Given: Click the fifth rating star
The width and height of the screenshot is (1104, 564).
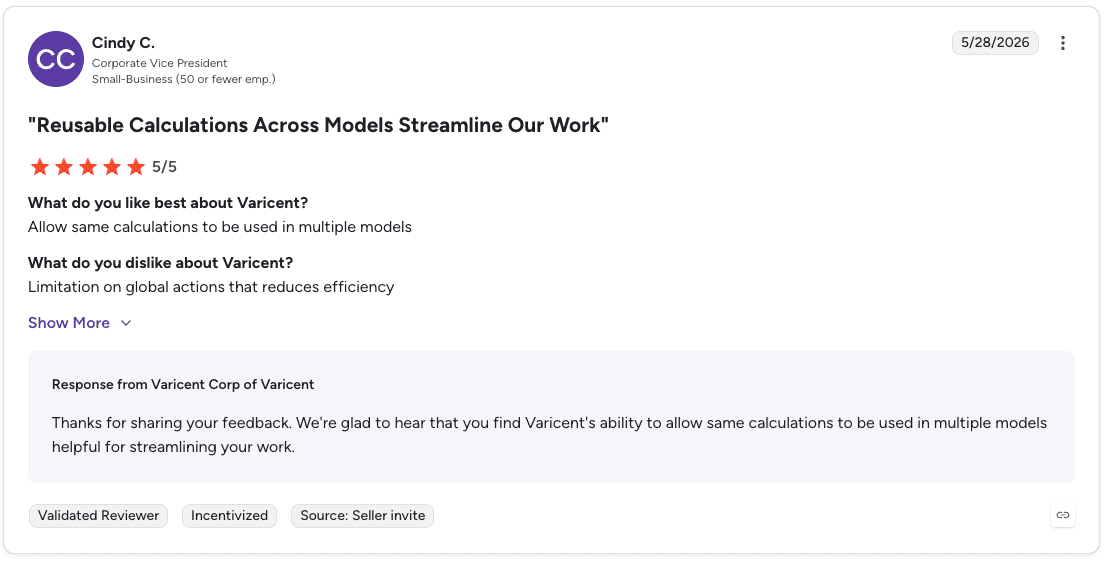Looking at the screenshot, I should [x=136, y=167].
